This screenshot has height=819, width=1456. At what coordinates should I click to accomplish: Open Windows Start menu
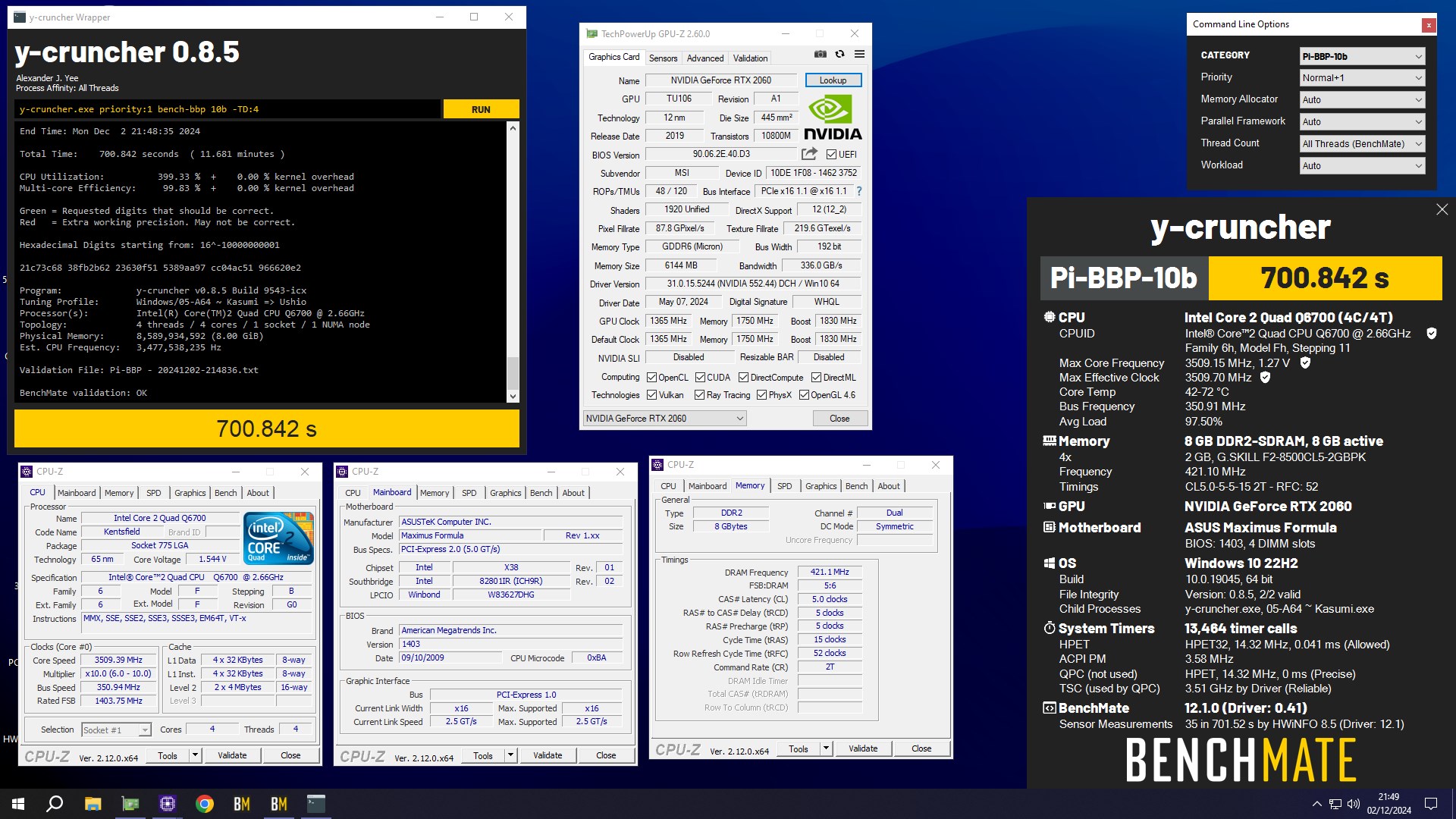[x=18, y=804]
